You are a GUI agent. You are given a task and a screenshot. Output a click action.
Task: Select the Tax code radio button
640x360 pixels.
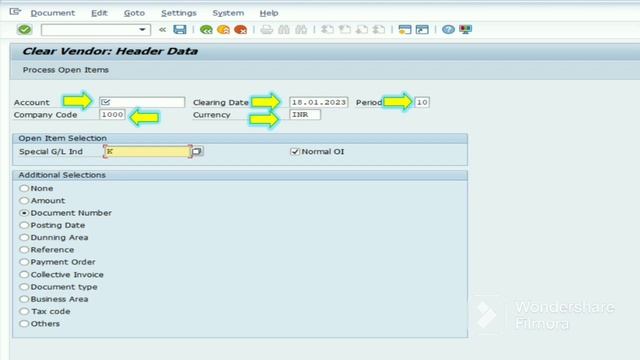pos(24,311)
